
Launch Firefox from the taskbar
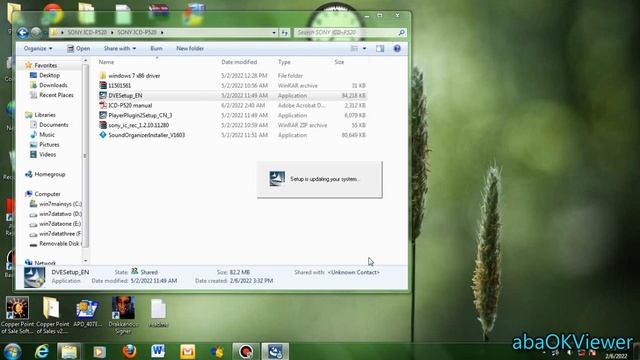tap(129, 351)
